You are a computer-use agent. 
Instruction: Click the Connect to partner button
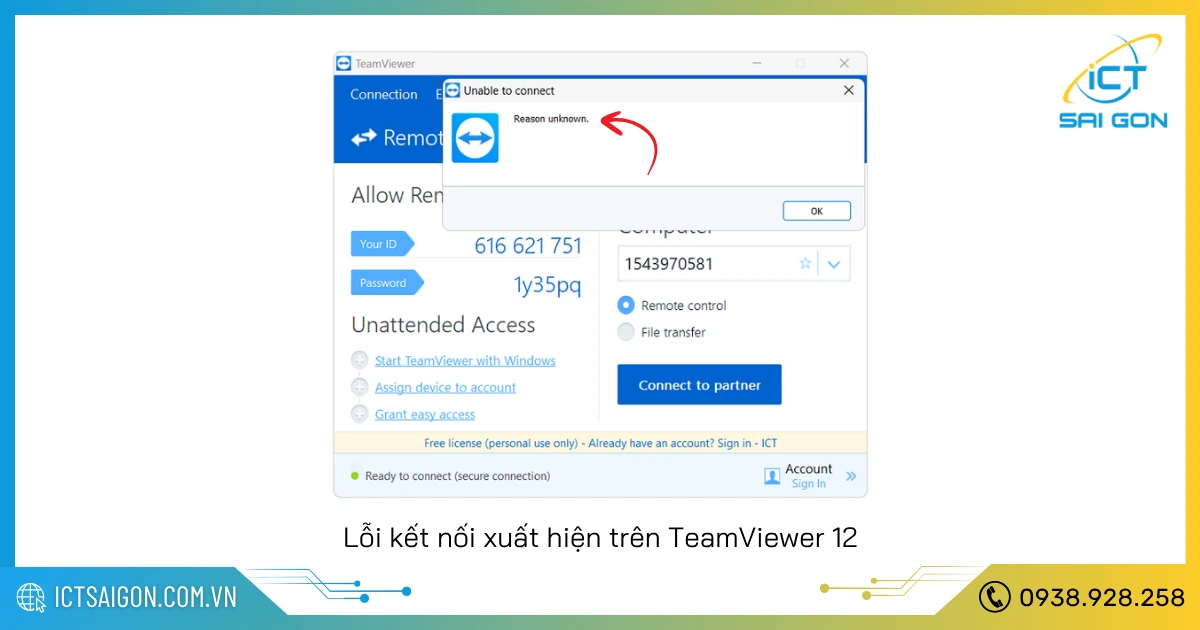tap(699, 385)
